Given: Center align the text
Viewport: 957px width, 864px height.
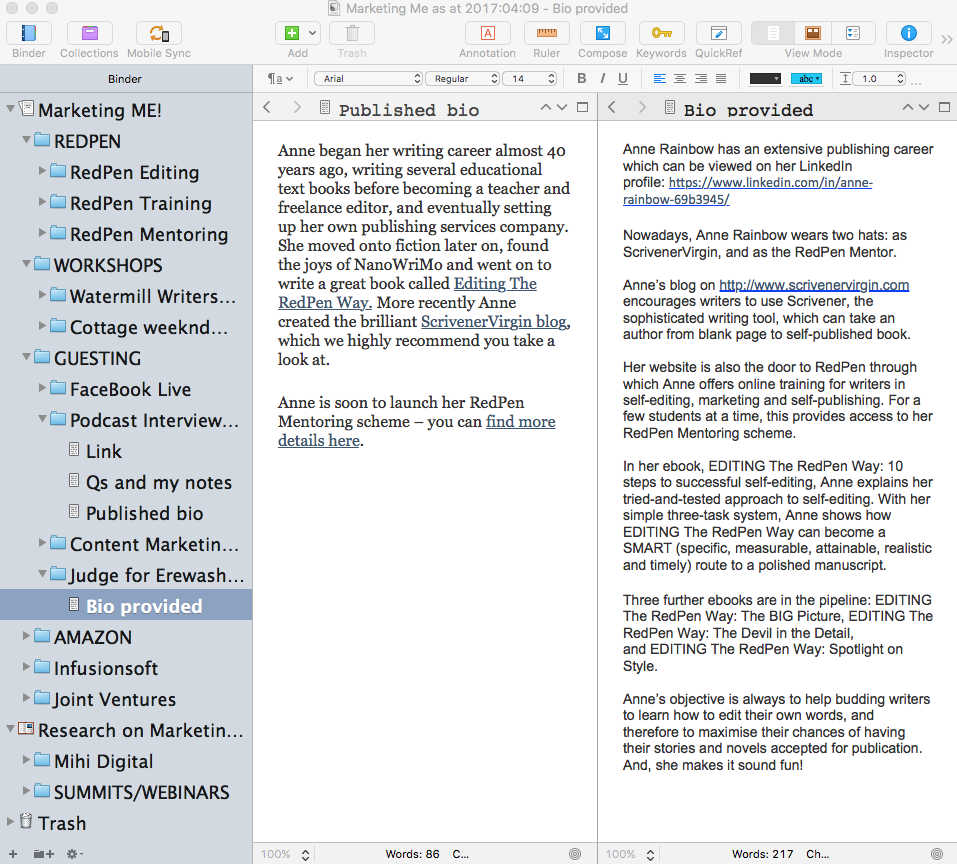Looking at the screenshot, I should tap(680, 78).
